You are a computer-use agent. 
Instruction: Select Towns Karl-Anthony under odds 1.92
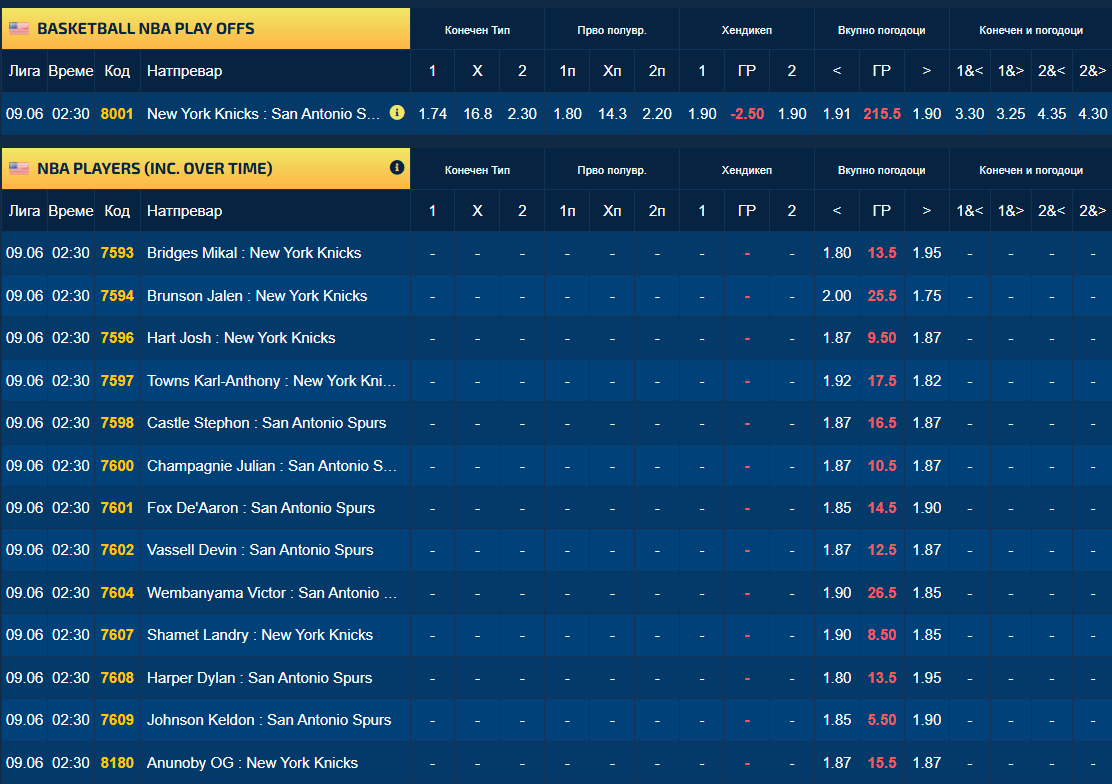click(837, 381)
